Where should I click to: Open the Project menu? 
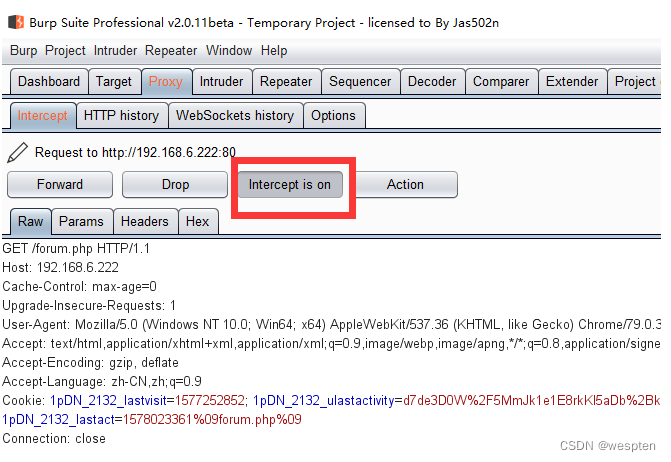click(65, 50)
